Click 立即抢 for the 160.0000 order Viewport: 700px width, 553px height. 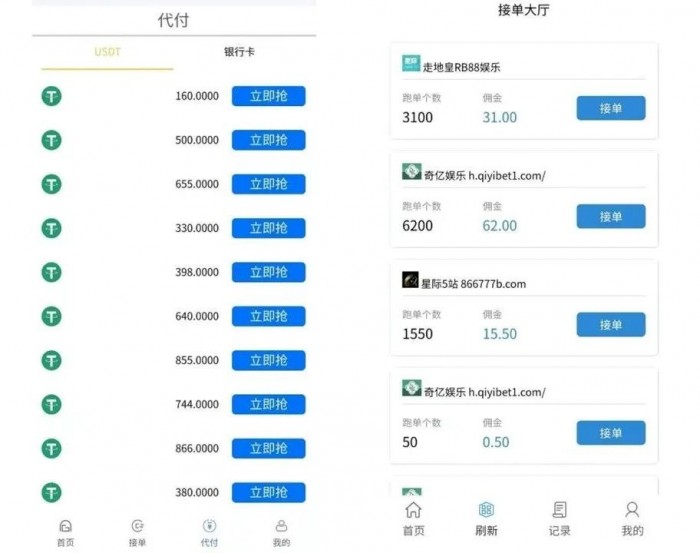(x=268, y=96)
